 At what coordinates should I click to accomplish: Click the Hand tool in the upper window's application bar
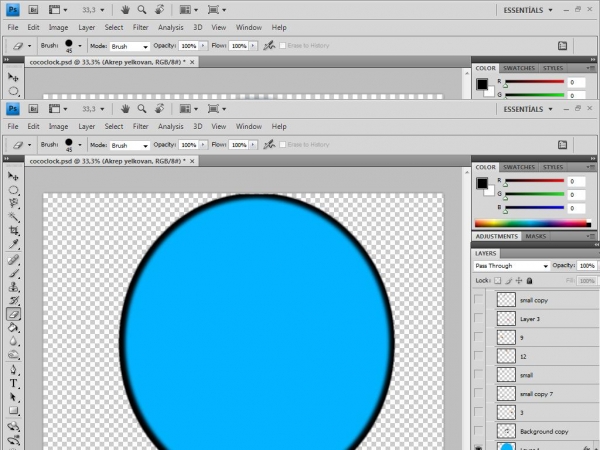tap(125, 10)
